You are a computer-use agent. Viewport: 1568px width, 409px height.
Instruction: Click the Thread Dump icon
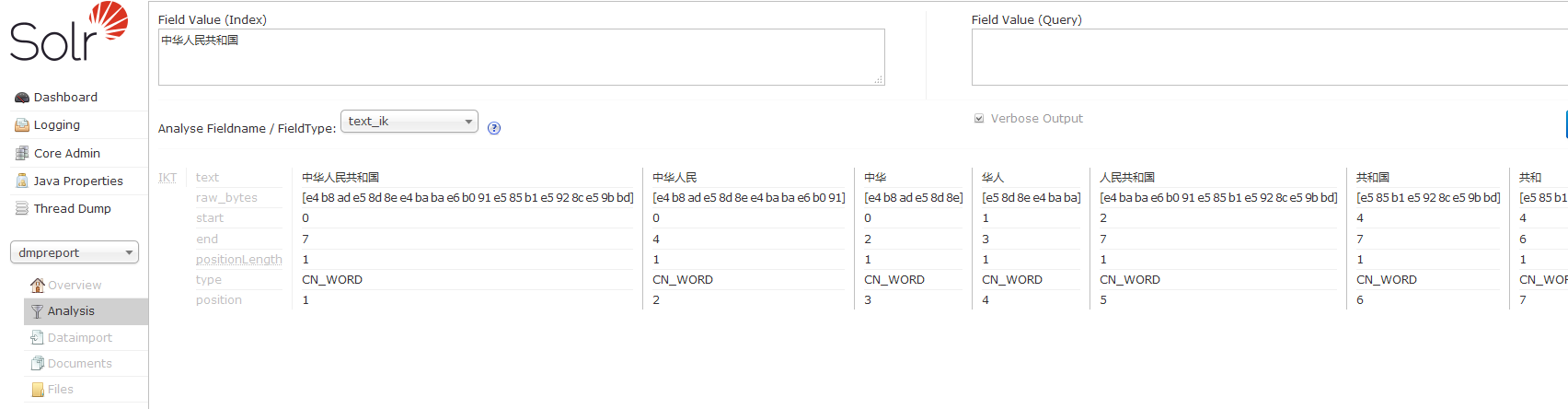click(22, 209)
